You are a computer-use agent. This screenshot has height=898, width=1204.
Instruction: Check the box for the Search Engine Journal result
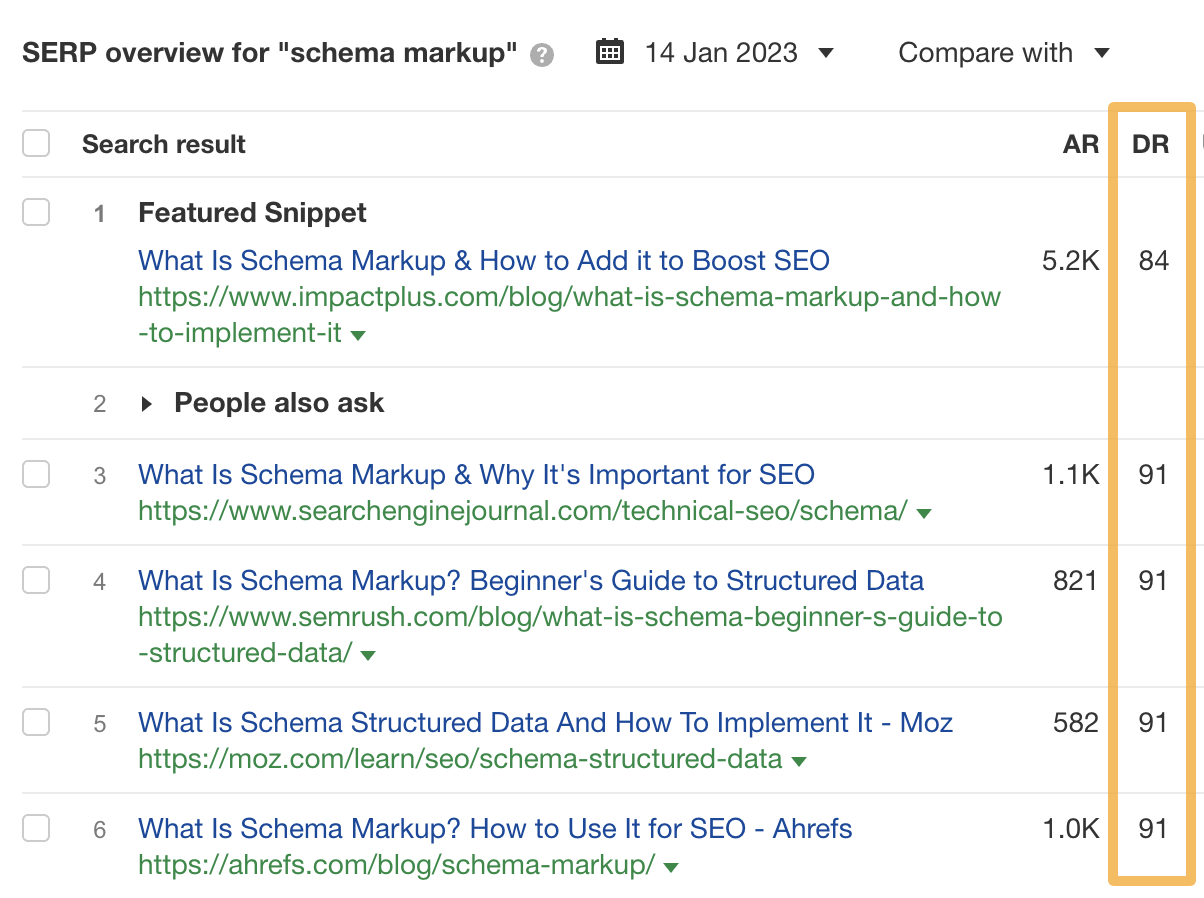[35, 474]
